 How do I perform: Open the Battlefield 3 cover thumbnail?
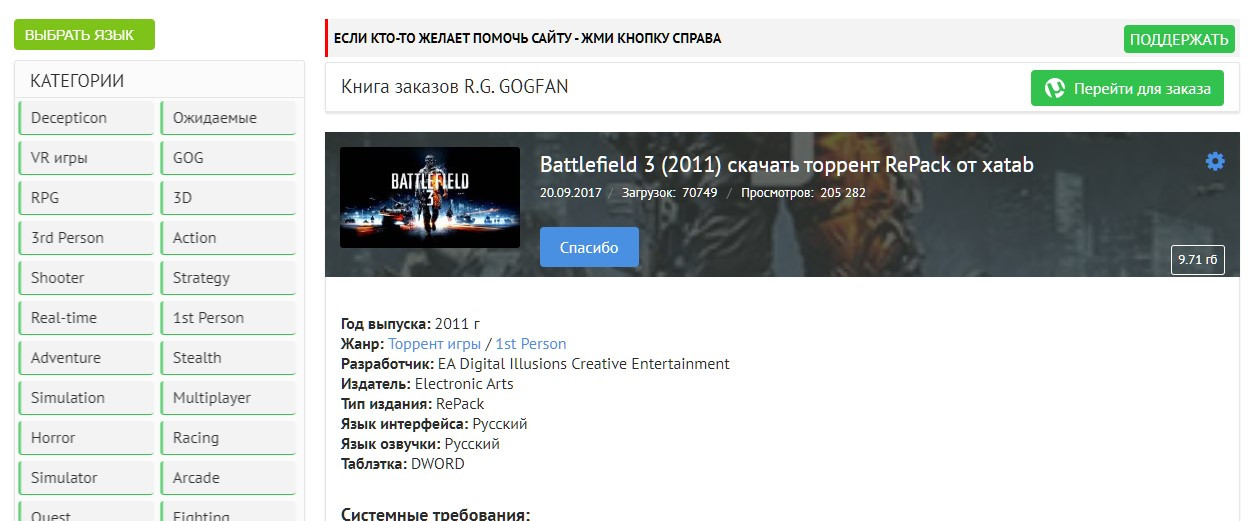pyautogui.click(x=430, y=198)
